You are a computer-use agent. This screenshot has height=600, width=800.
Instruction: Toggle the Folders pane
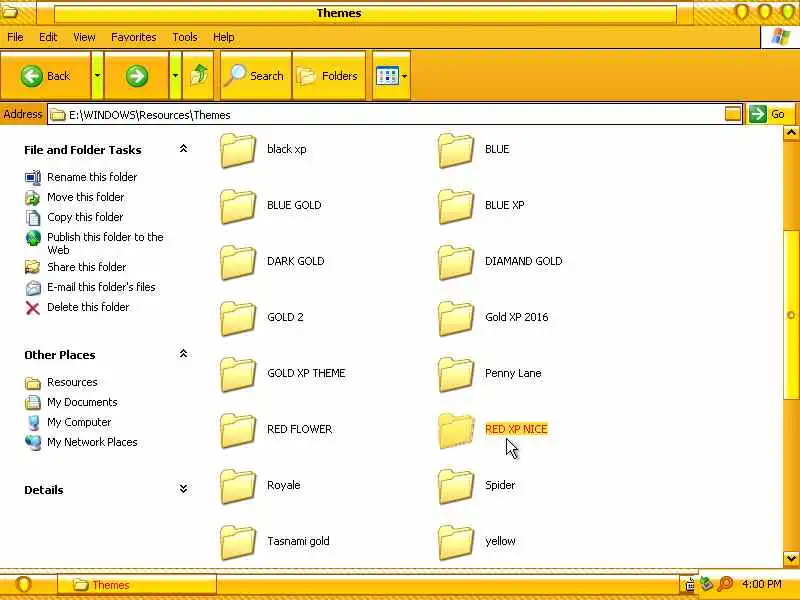[329, 76]
